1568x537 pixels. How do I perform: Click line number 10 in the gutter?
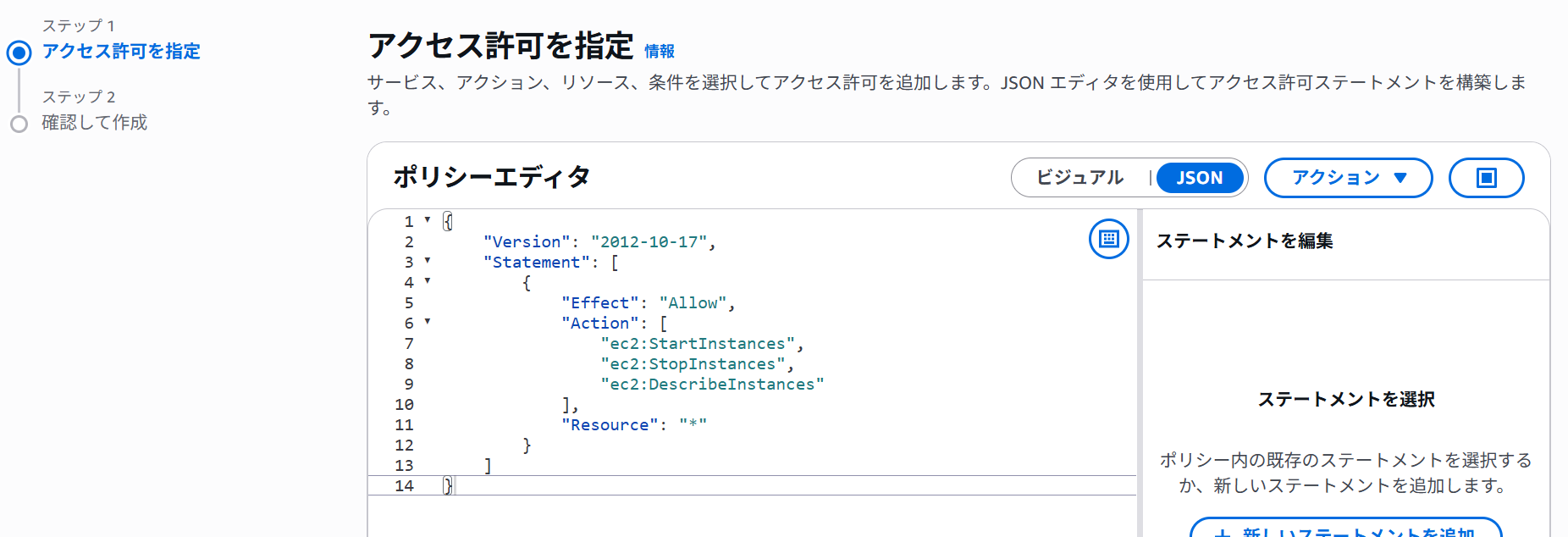click(x=404, y=405)
